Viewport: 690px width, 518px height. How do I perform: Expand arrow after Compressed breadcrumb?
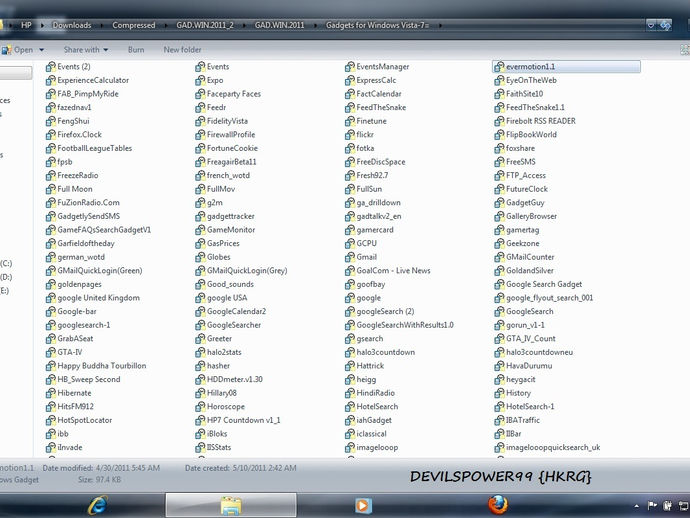click(166, 25)
